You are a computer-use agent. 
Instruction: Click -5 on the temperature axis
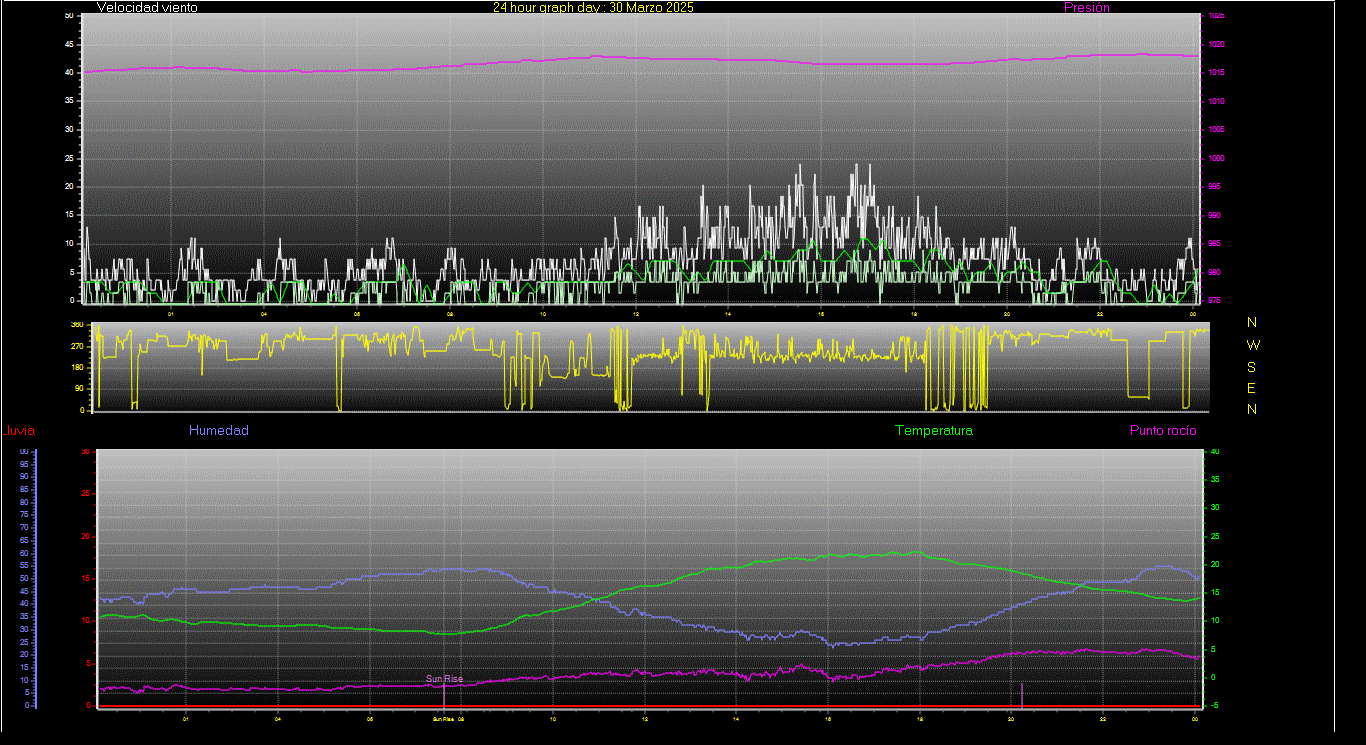1215,705
